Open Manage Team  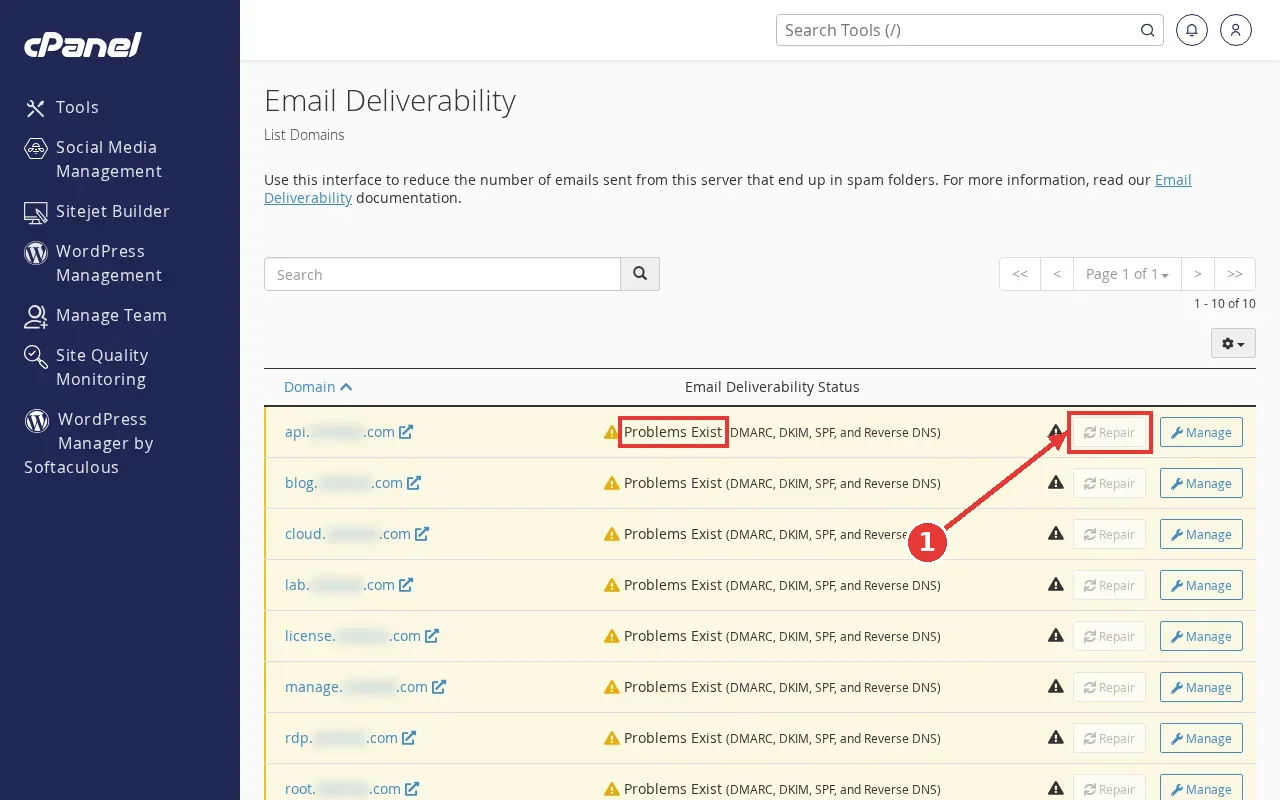tap(96, 315)
